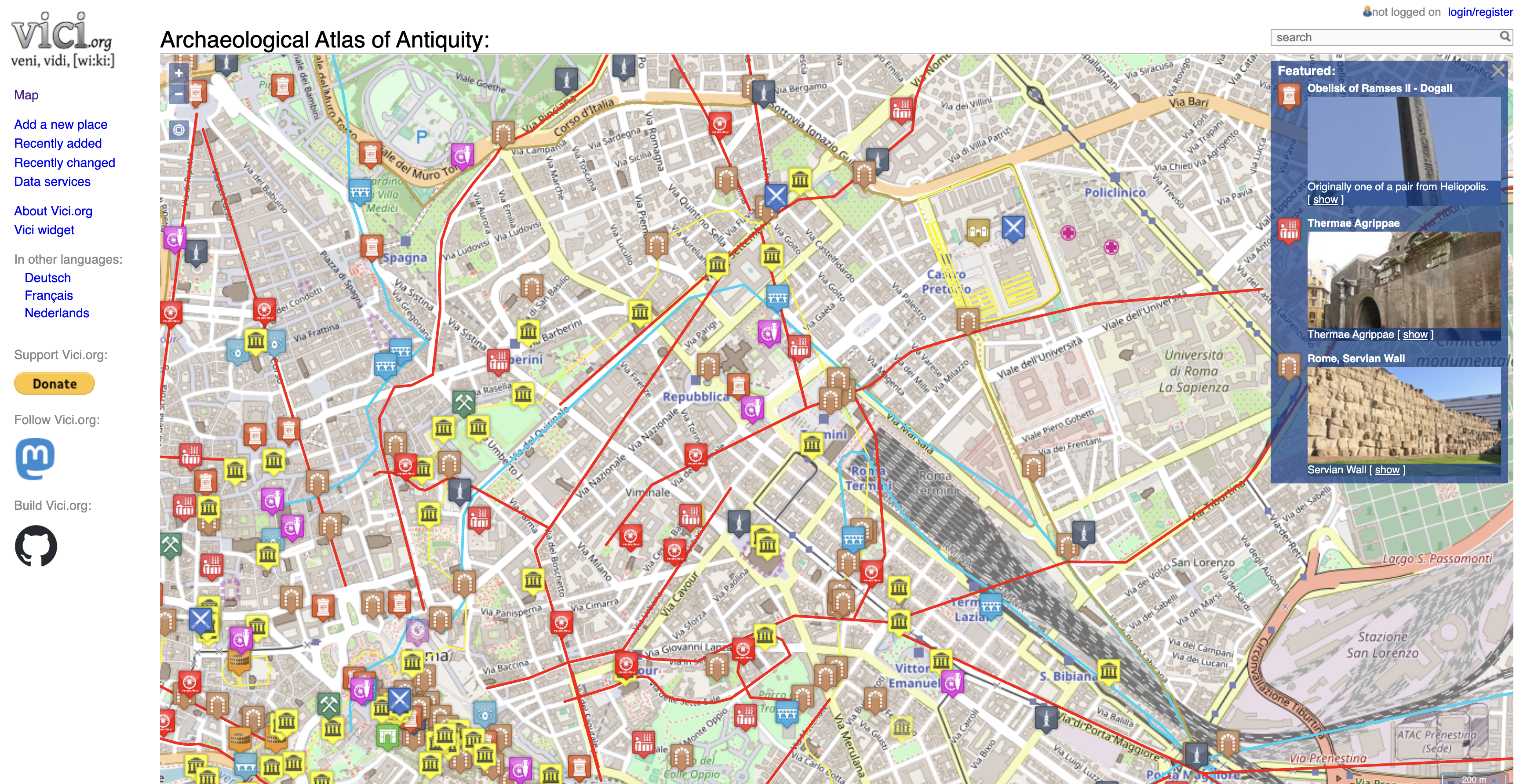The height and width of the screenshot is (784, 1516).
Task: Open the GitHub build icon
Action: [36, 546]
